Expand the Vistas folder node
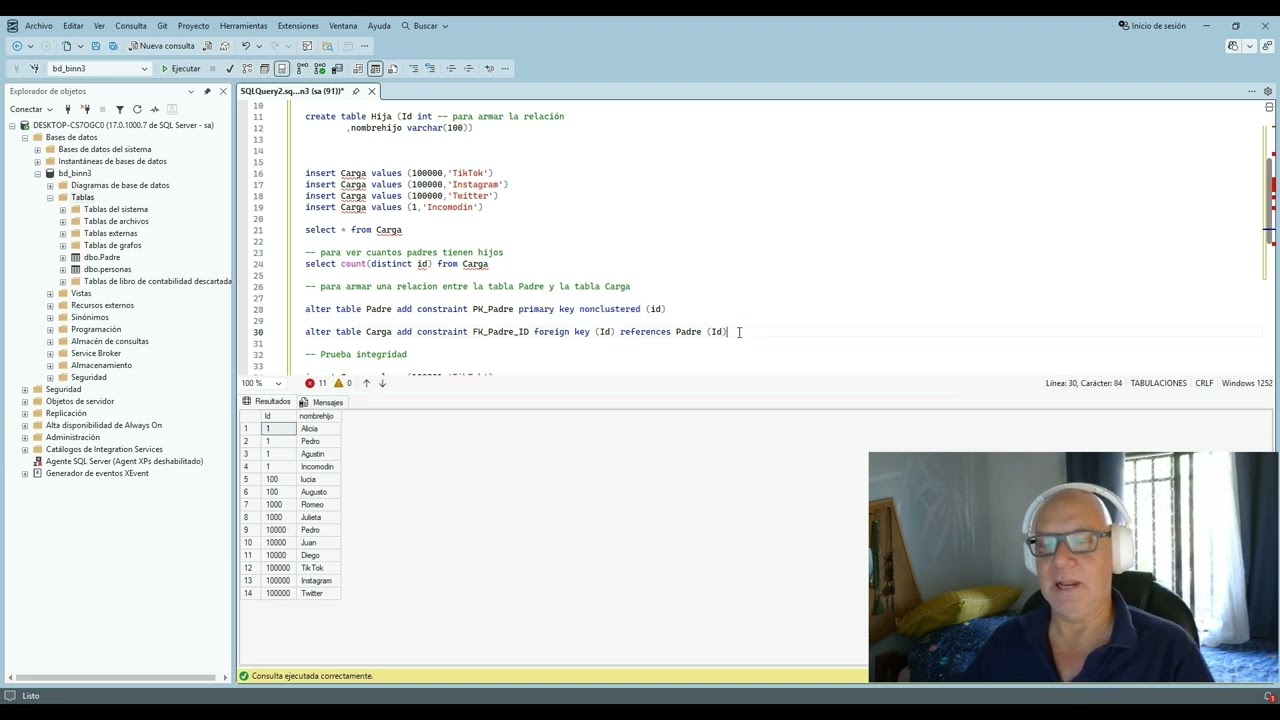Screen dimensions: 1280x720 click(x=50, y=293)
